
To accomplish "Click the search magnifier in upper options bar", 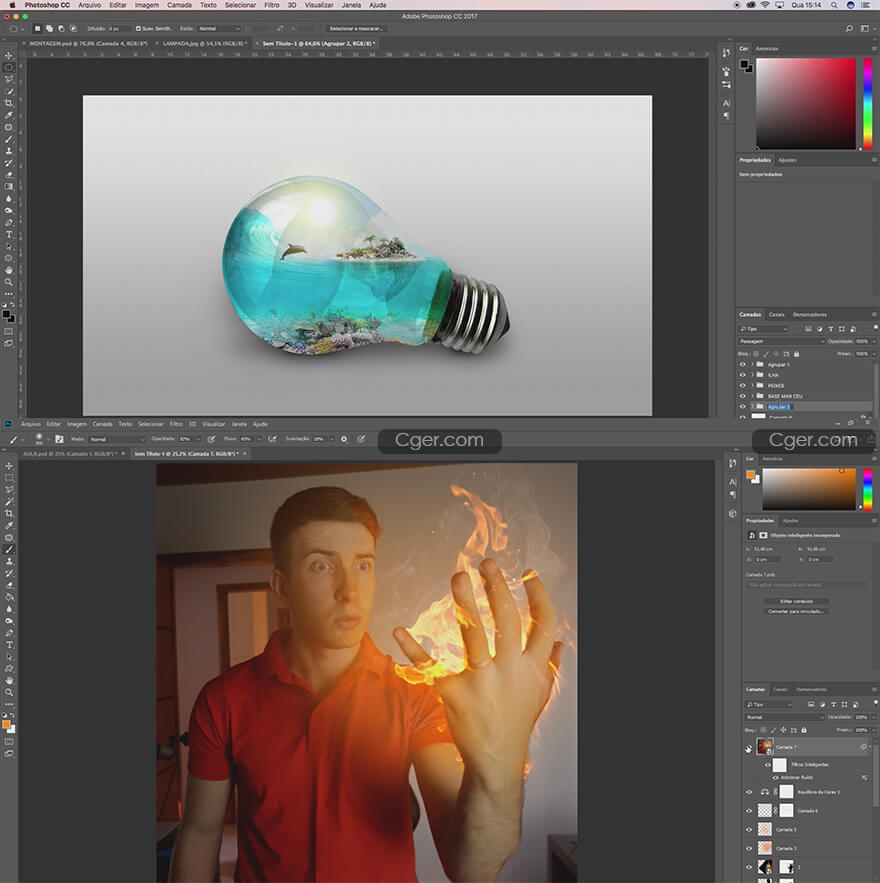I will click(849, 29).
